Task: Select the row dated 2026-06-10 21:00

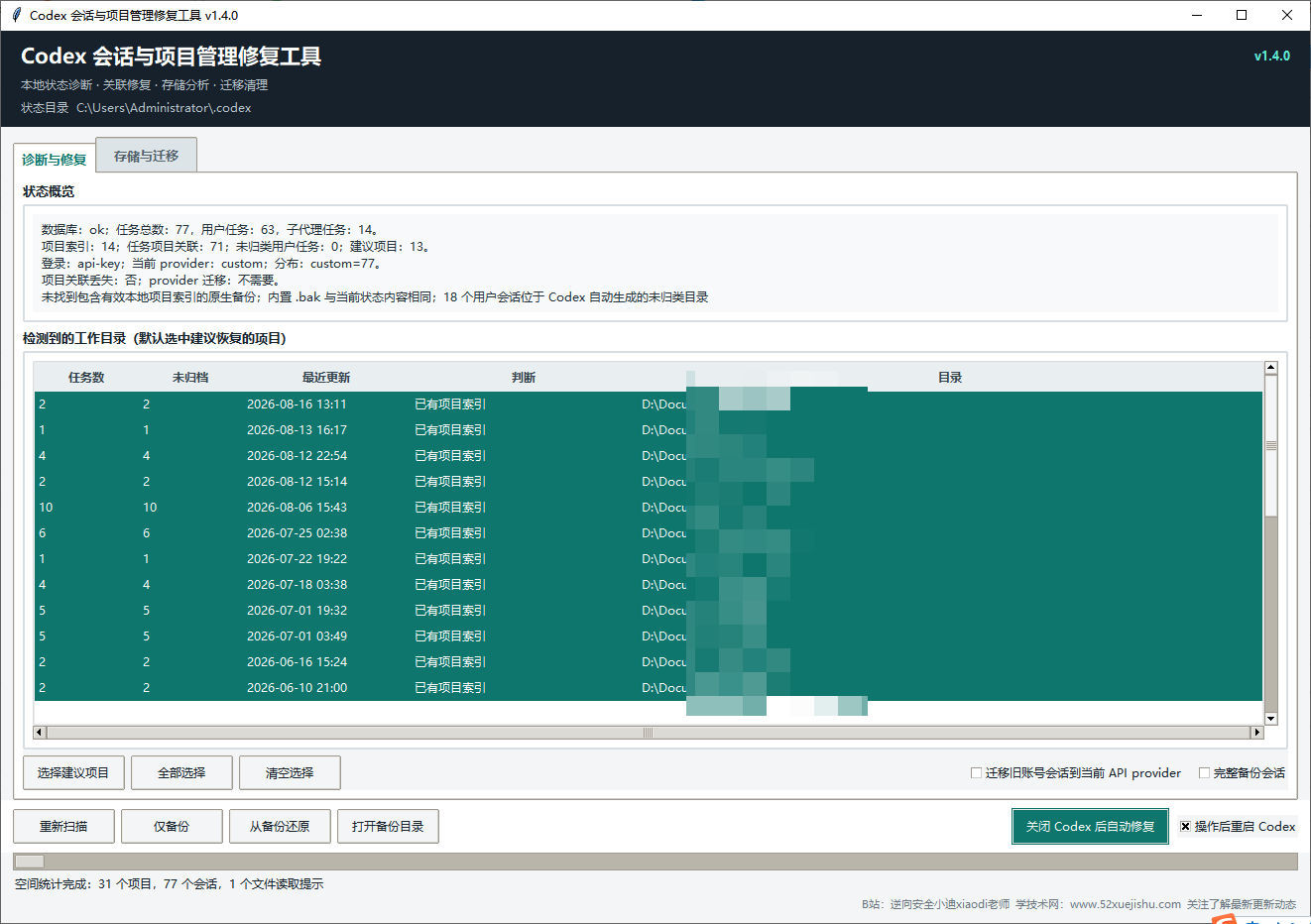Action: tap(649, 688)
